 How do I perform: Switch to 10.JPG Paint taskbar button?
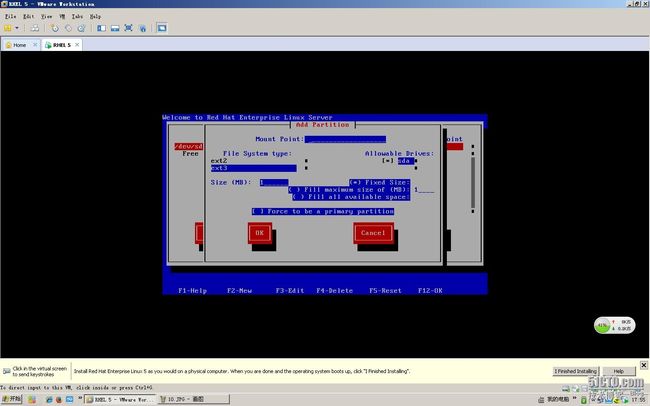coord(194,400)
